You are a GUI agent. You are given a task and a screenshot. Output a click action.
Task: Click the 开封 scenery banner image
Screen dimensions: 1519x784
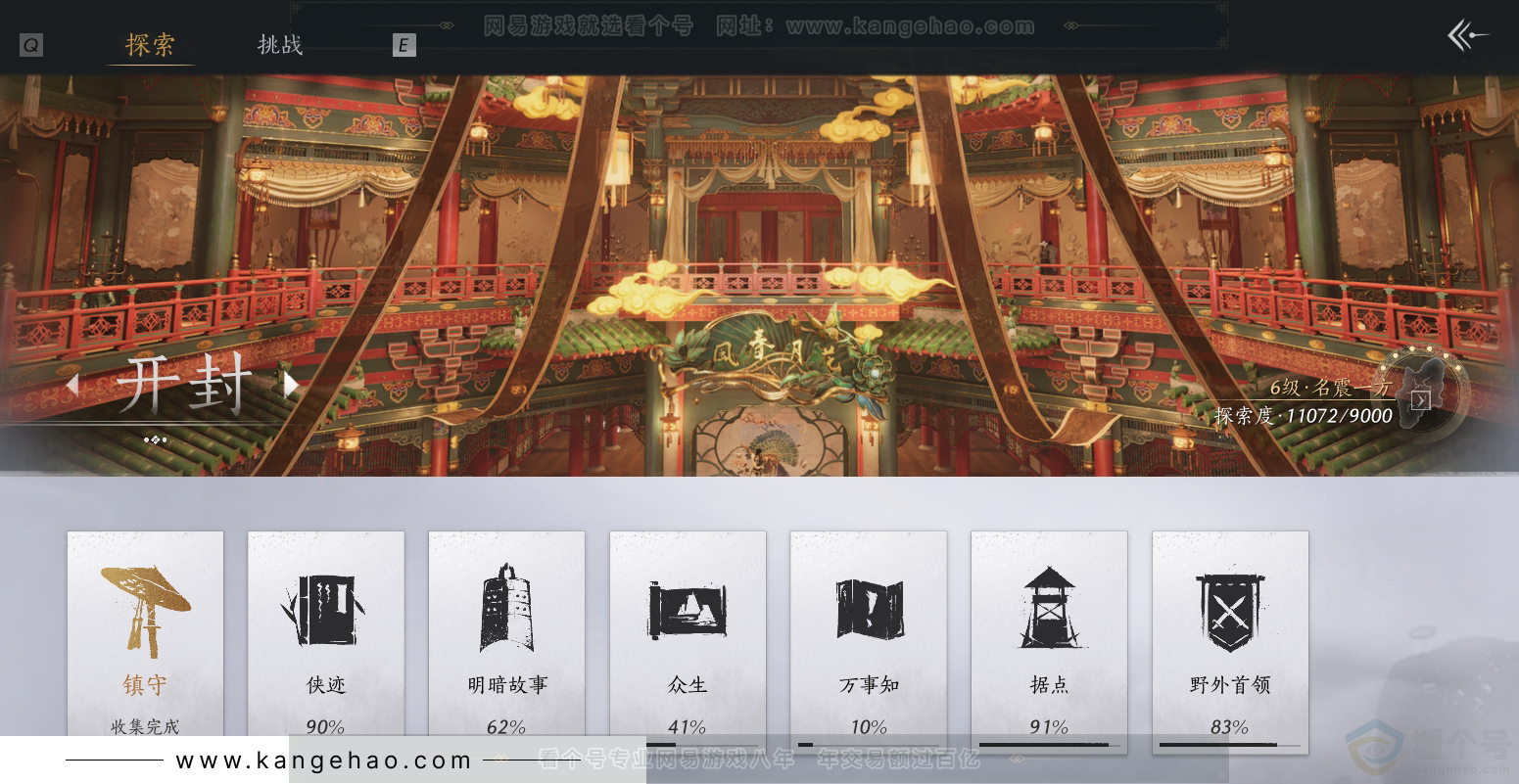click(759, 275)
